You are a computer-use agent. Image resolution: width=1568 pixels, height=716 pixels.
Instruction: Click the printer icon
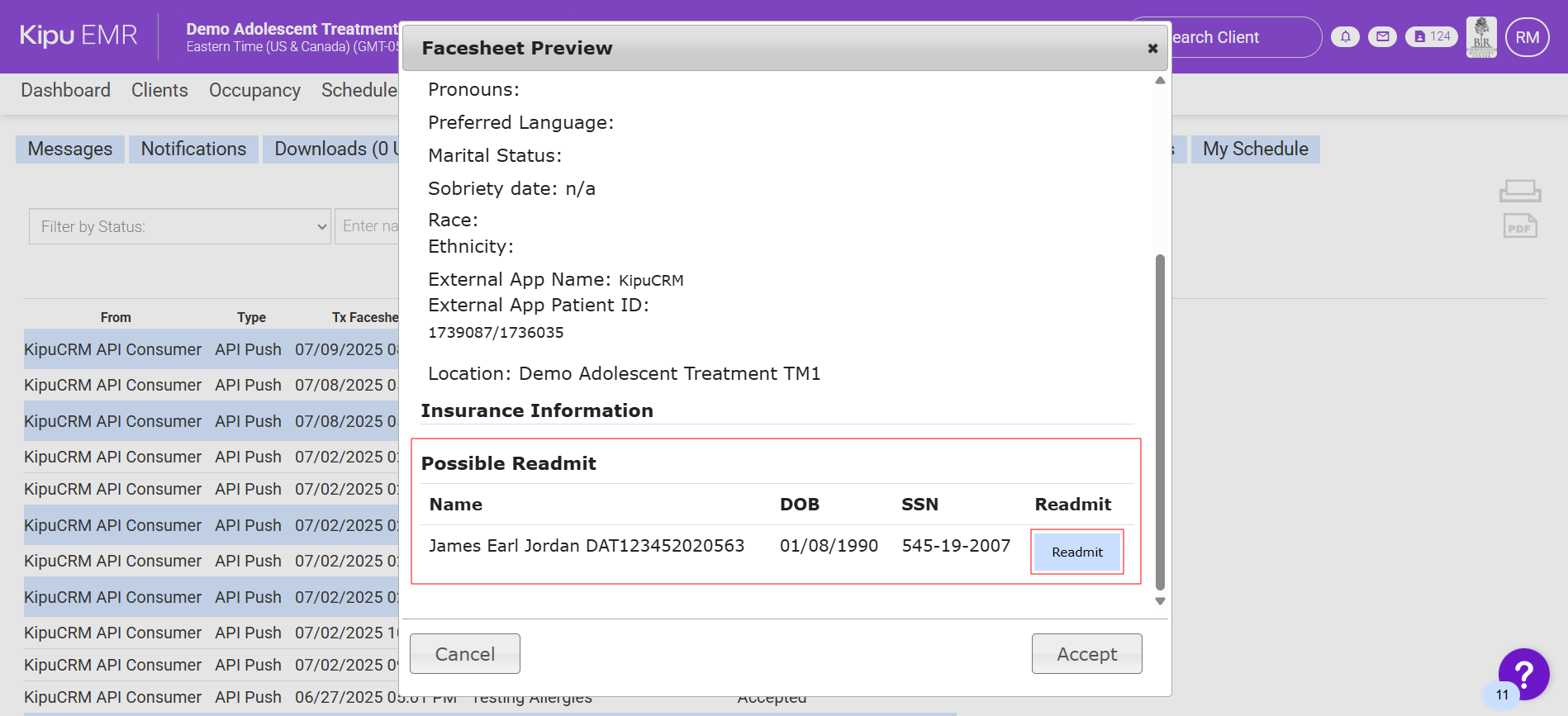coord(1519,191)
